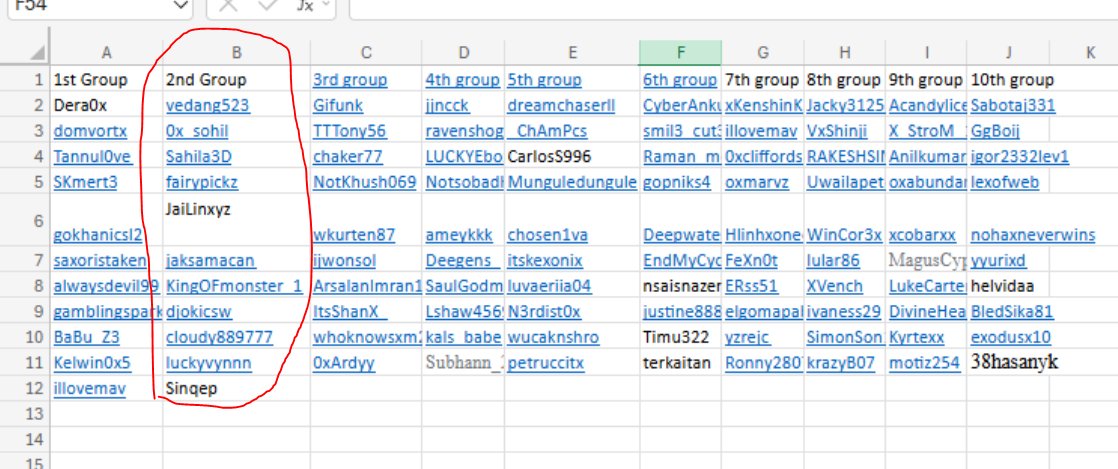Image resolution: width=1118 pixels, height=469 pixels.
Task: Open the gopniks4 link
Action: point(677,182)
